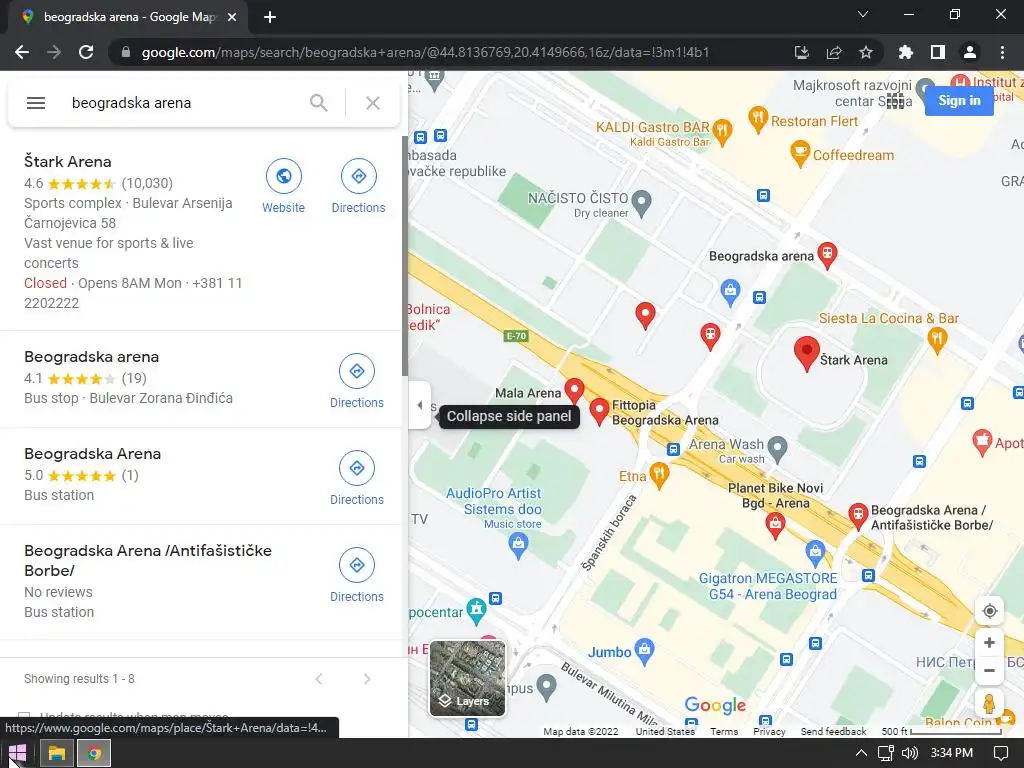
Task: Clear the search with the X icon
Action: (373, 103)
